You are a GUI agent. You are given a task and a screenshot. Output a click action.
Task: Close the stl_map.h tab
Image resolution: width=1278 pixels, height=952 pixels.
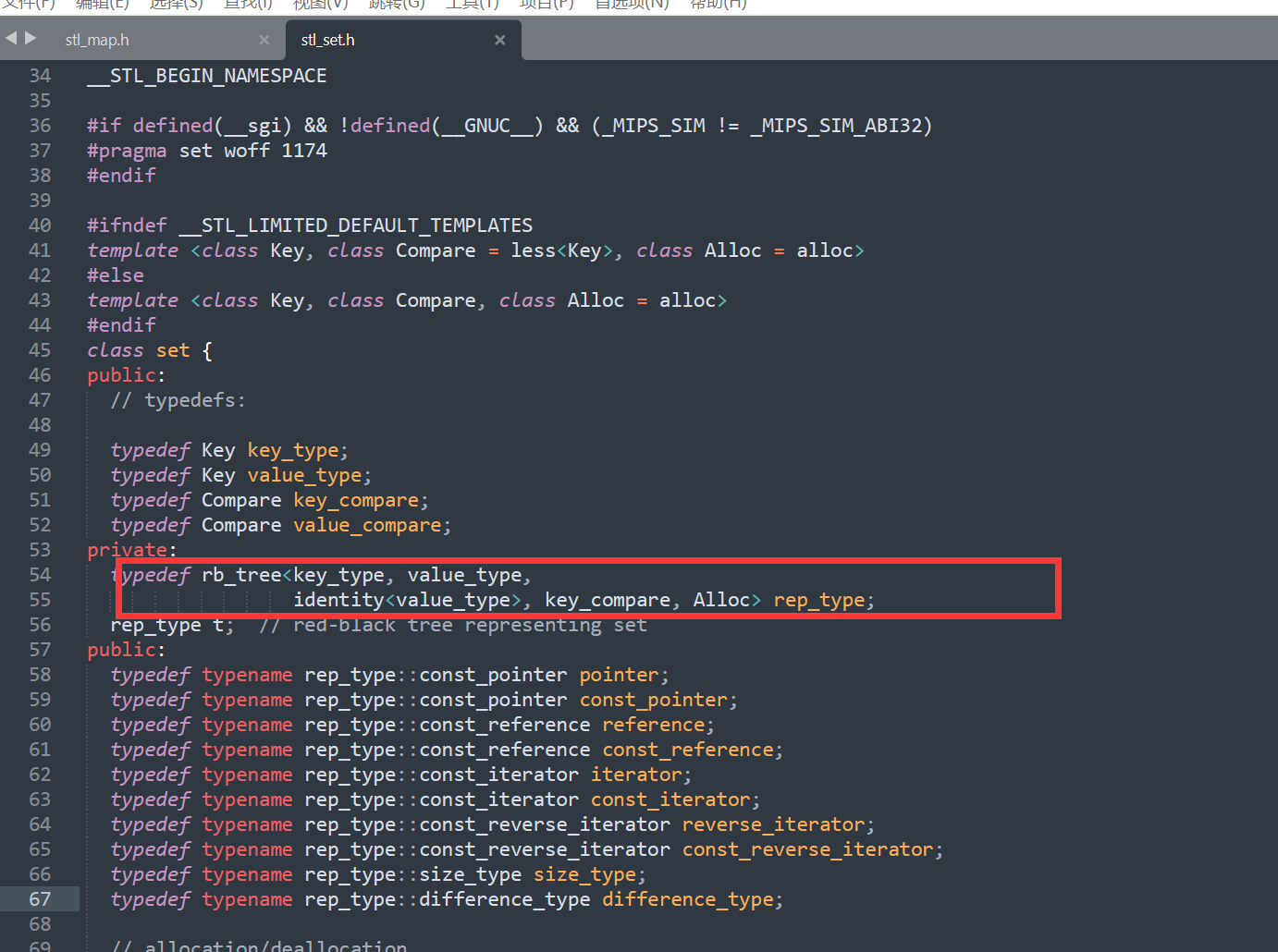point(264,40)
